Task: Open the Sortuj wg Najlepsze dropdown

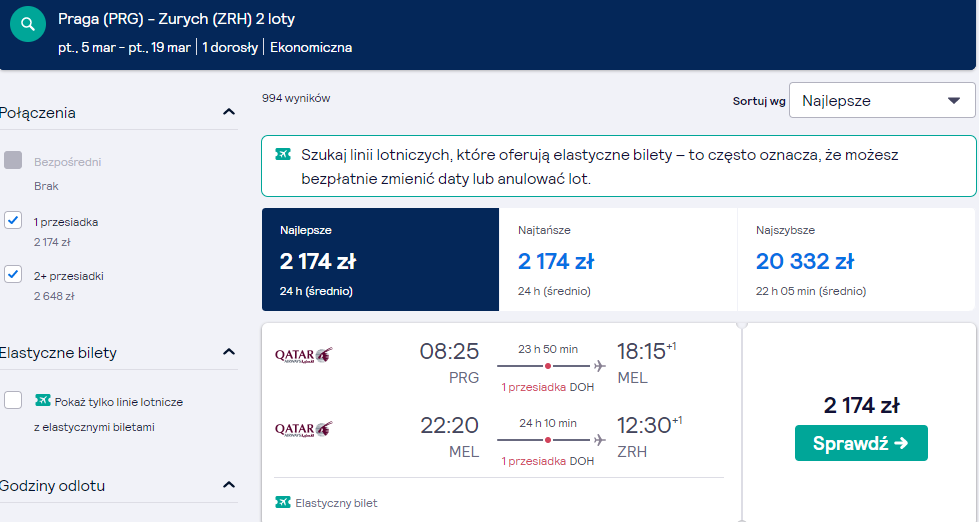Action: point(882,100)
